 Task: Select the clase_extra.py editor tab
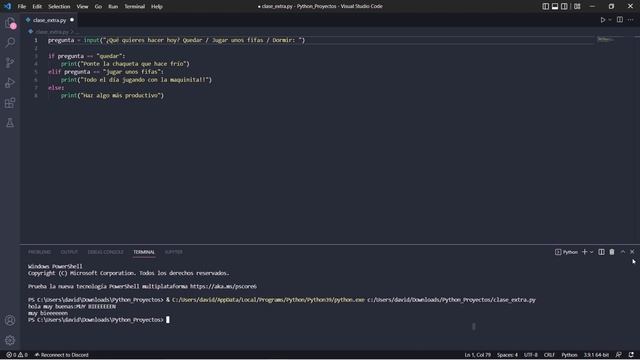pos(49,20)
